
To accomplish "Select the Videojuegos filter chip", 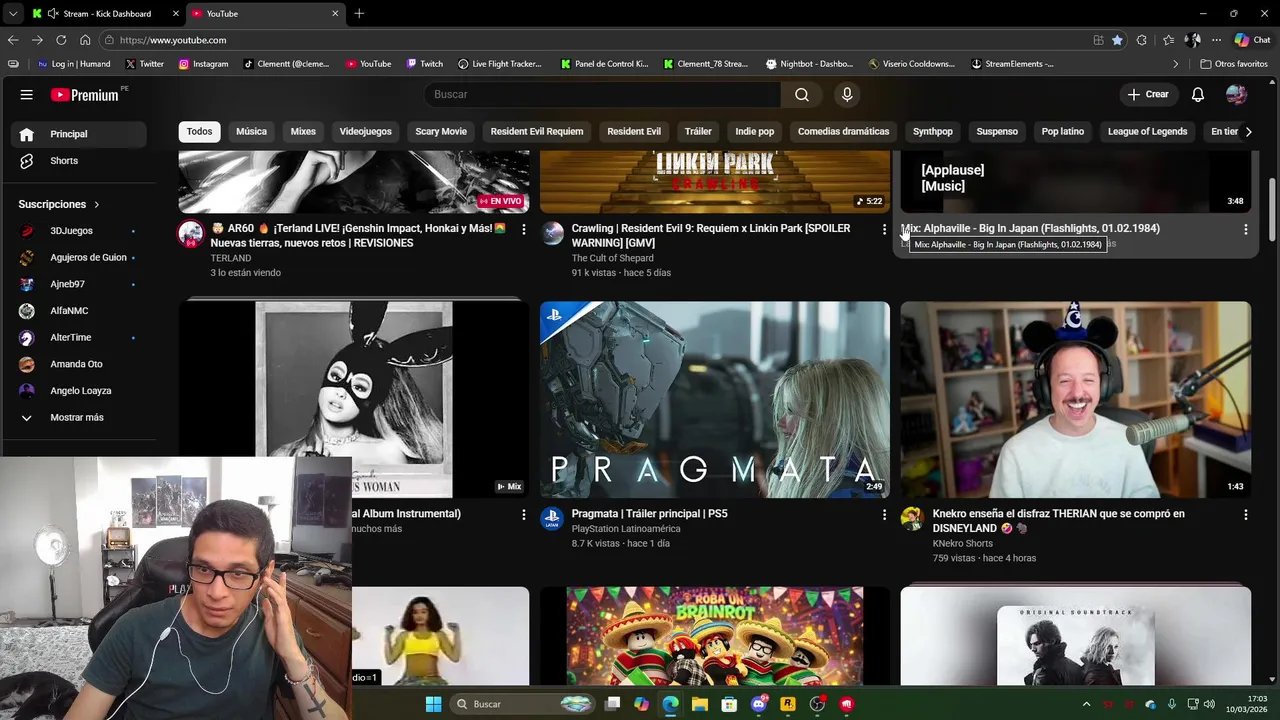I will (365, 131).
